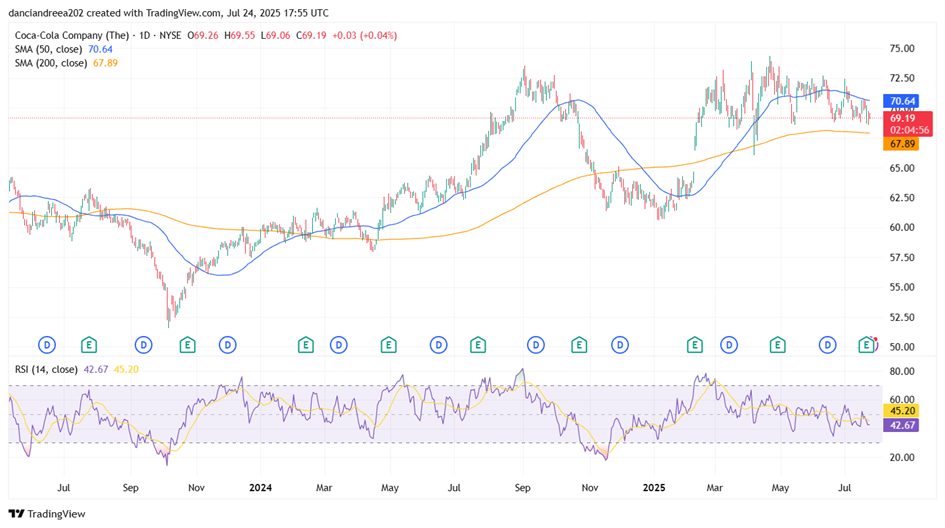Click the SMA (50, close) indicator legend
This screenshot has height=528, width=945.
point(50,48)
